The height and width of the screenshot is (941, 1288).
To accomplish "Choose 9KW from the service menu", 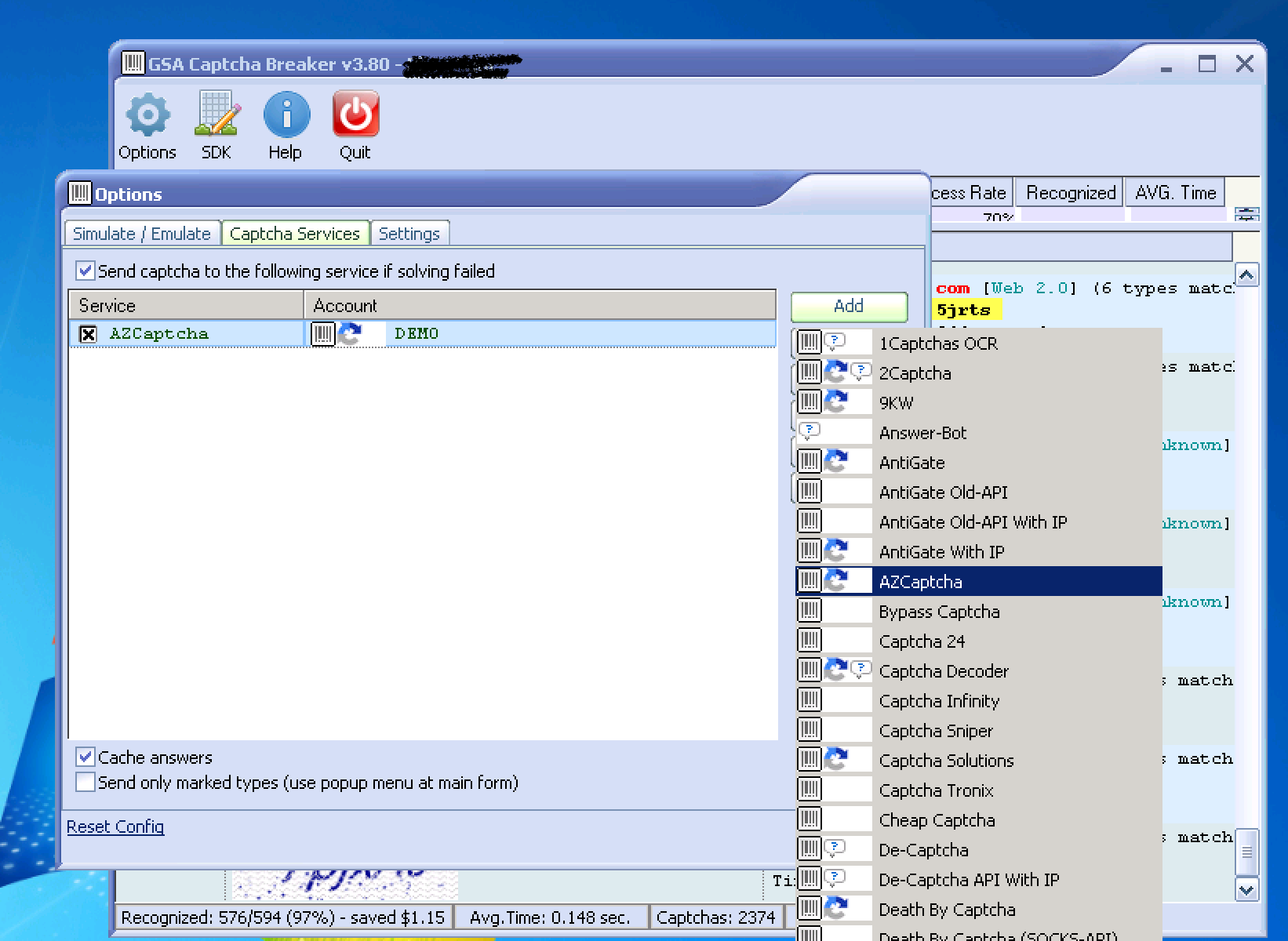I will (x=978, y=402).
